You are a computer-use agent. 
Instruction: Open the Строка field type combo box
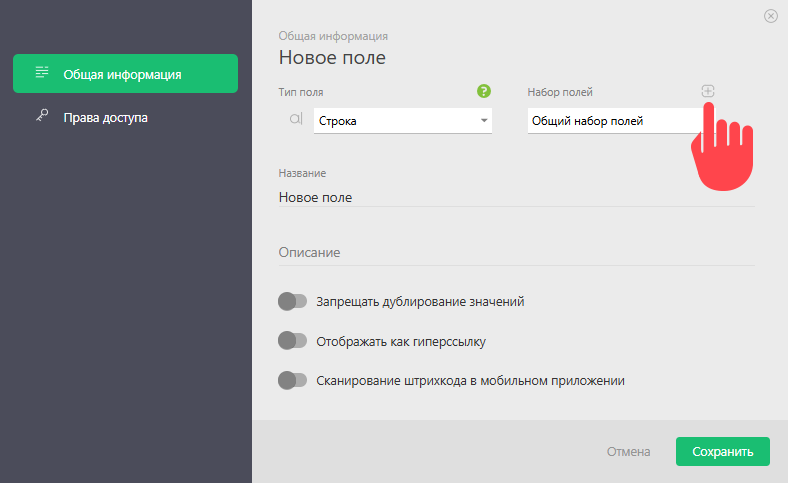403,121
